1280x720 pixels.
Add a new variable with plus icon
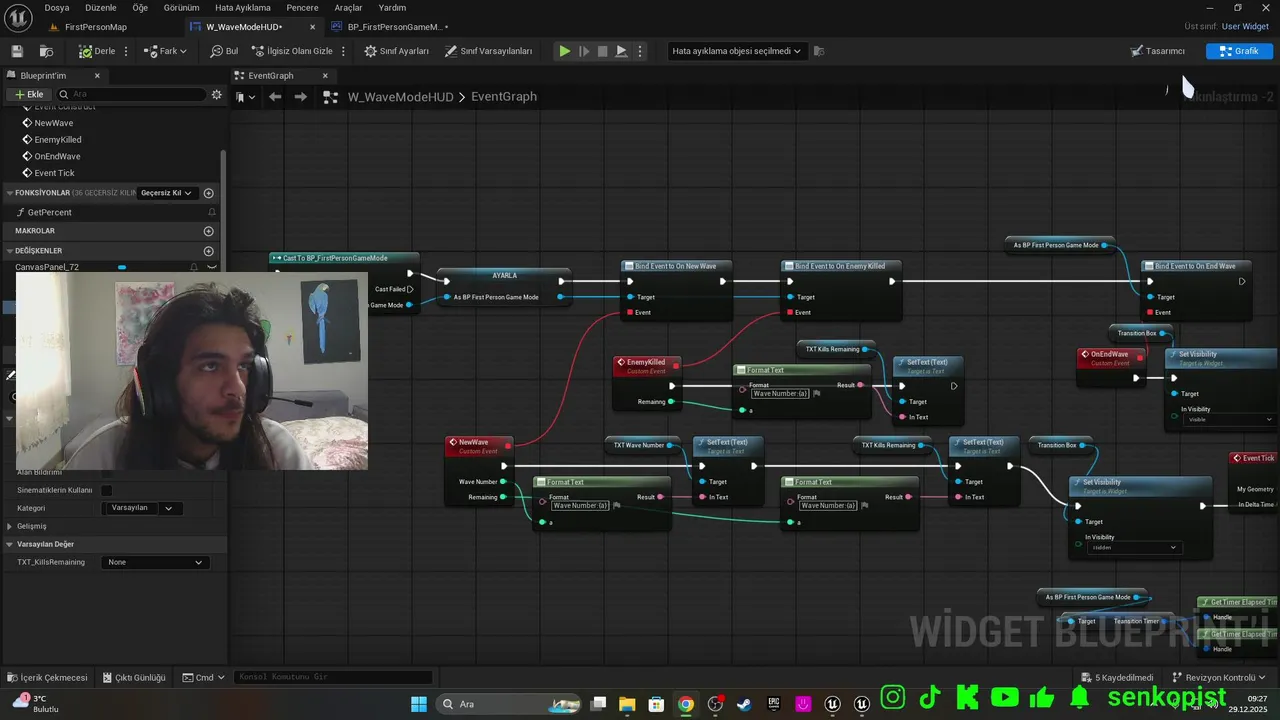pyautogui.click(x=209, y=251)
